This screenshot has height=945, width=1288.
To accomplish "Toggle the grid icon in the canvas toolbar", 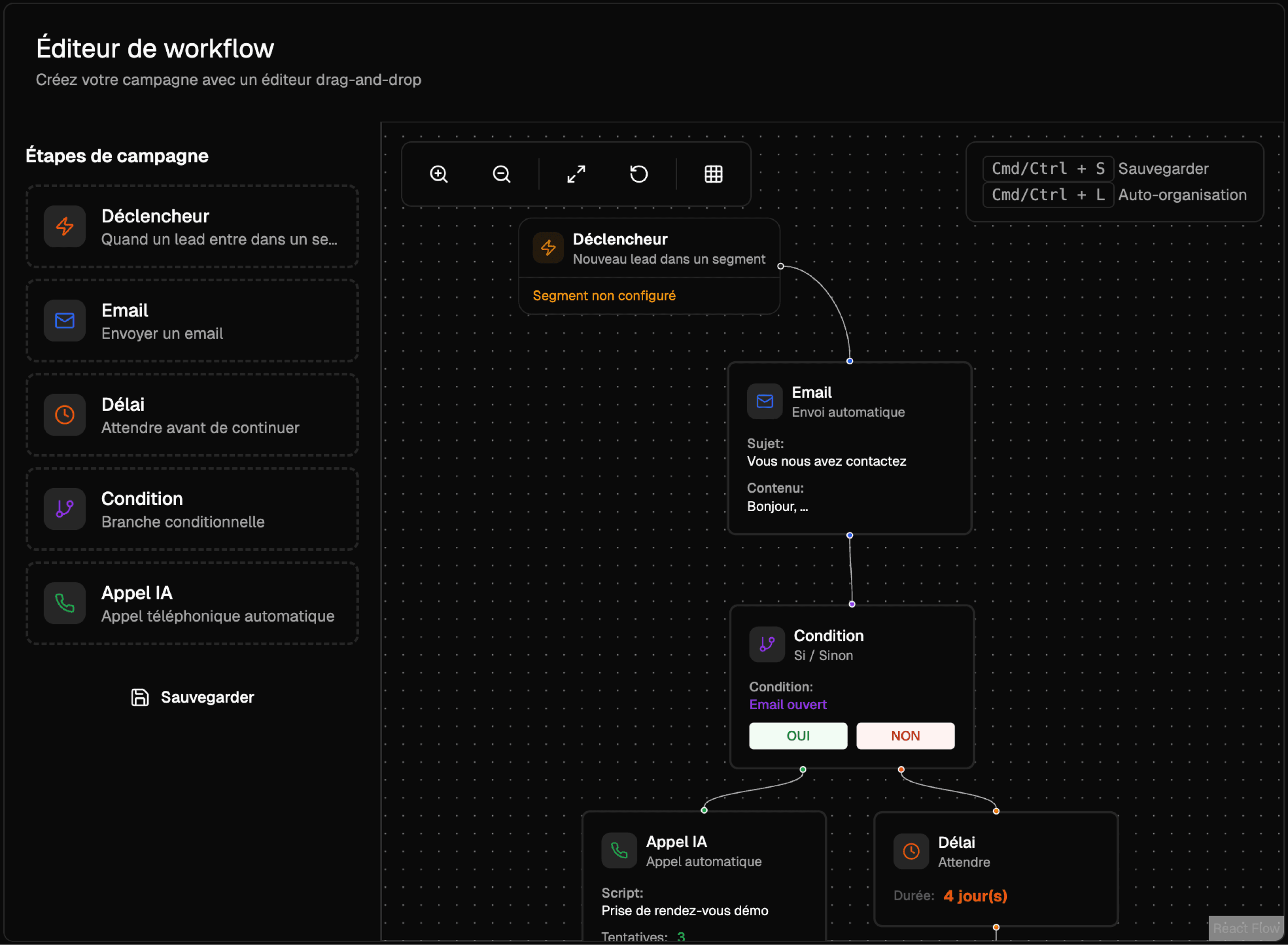I will (x=713, y=174).
